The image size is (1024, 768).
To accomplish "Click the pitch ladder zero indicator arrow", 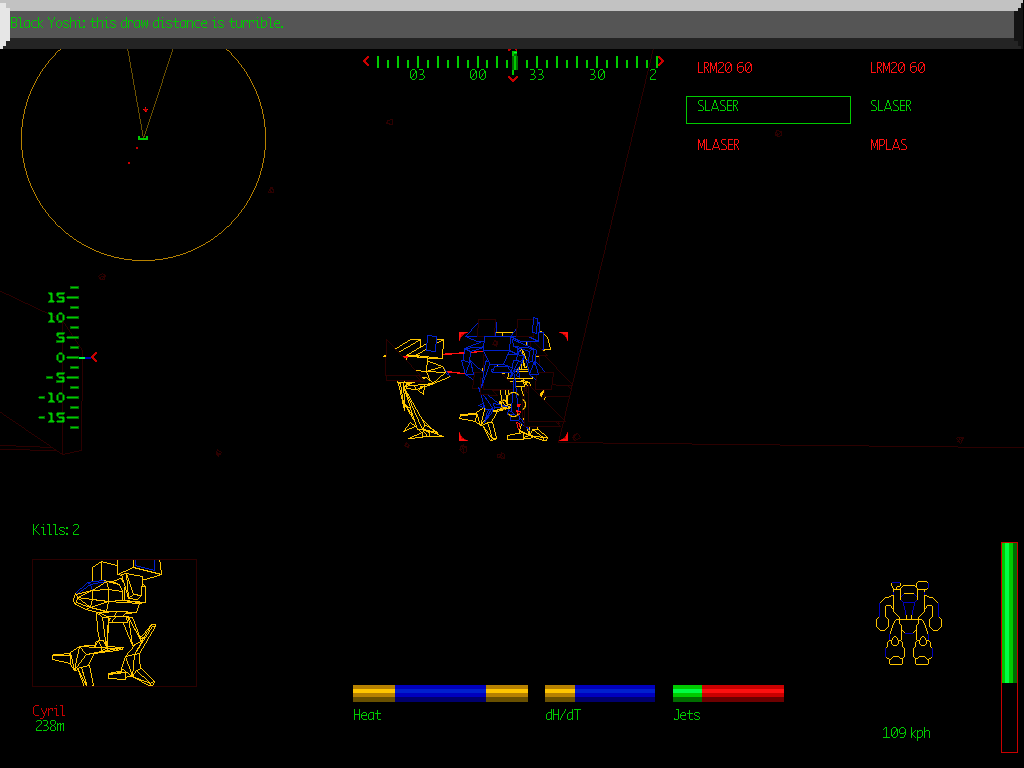I will pyautogui.click(x=94, y=357).
